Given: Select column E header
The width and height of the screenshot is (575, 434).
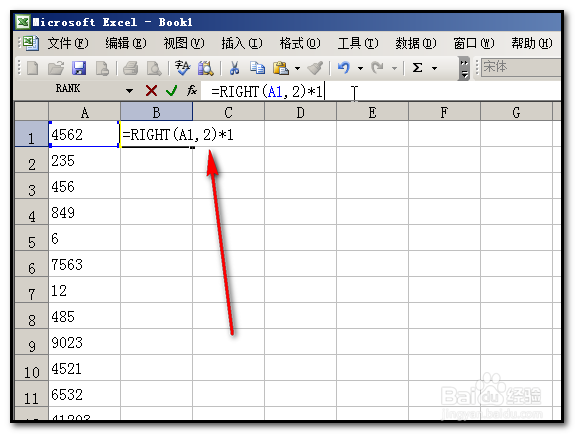Looking at the screenshot, I should click(x=372, y=112).
